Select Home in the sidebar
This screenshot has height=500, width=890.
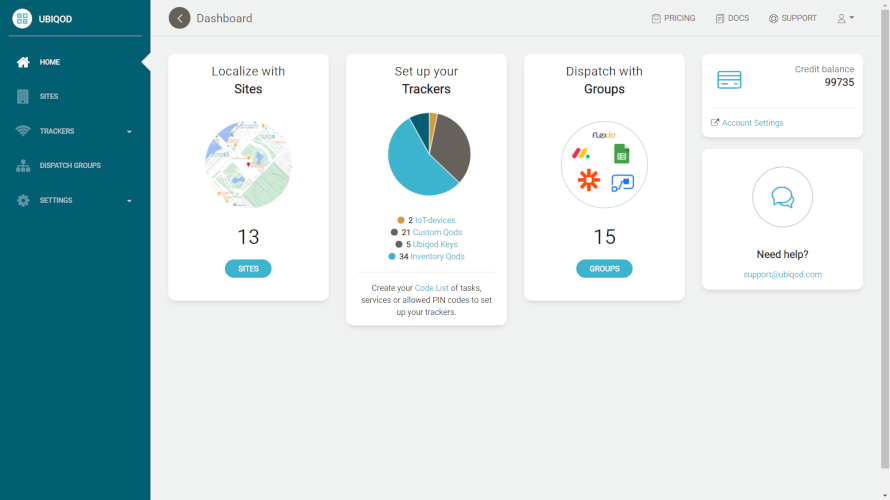50,62
